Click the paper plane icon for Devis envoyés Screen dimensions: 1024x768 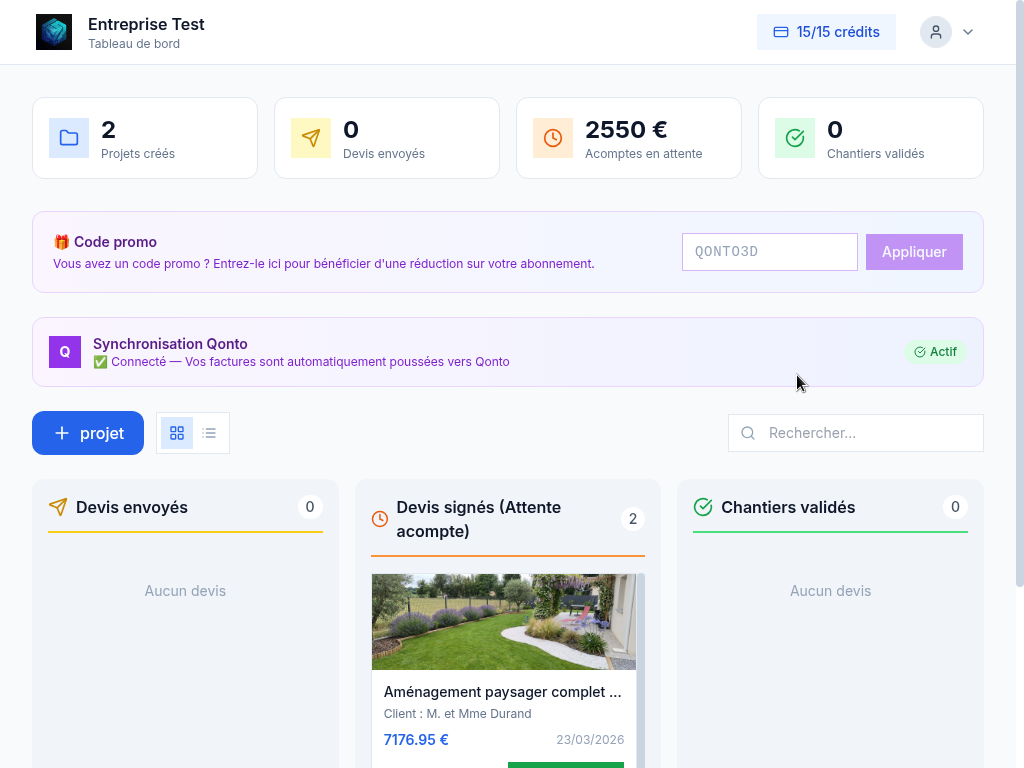pos(311,138)
